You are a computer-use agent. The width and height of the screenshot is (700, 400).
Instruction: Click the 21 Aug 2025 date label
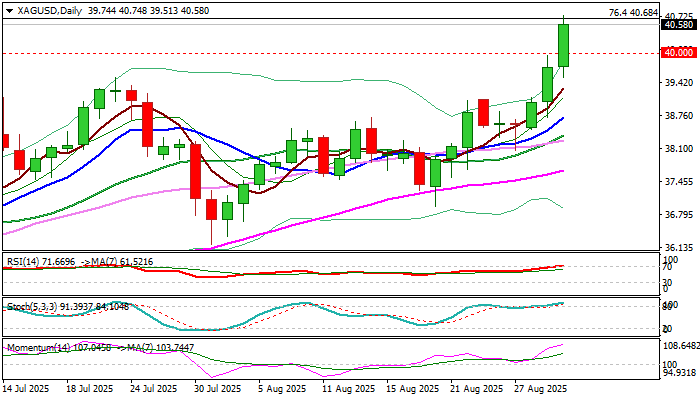(x=477, y=389)
